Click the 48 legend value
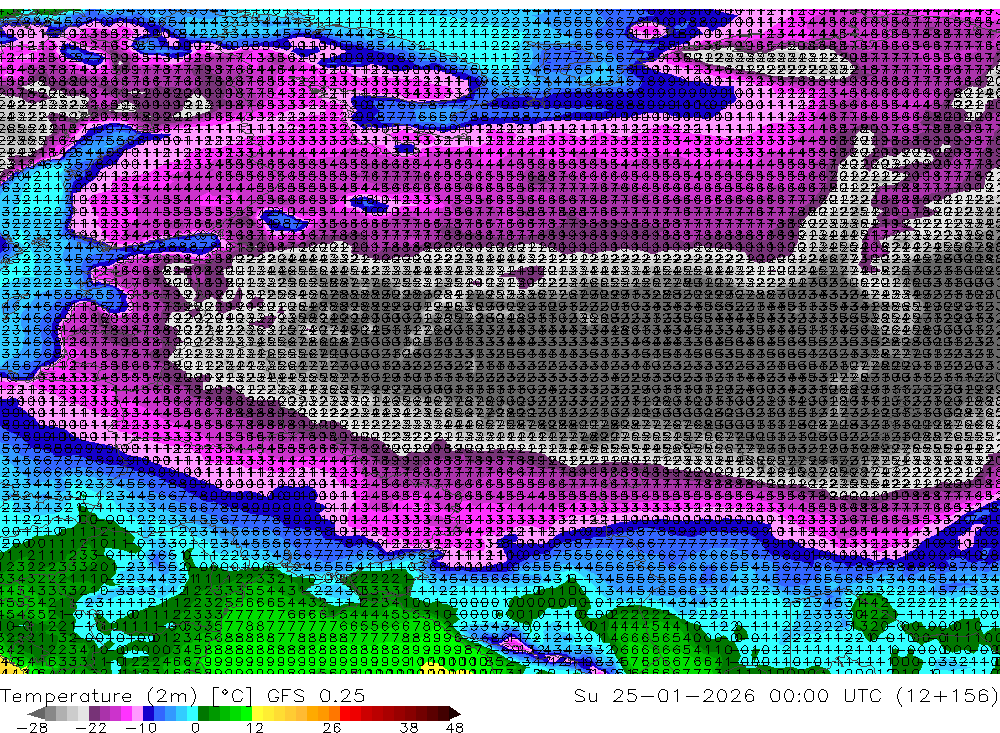 tap(455, 727)
